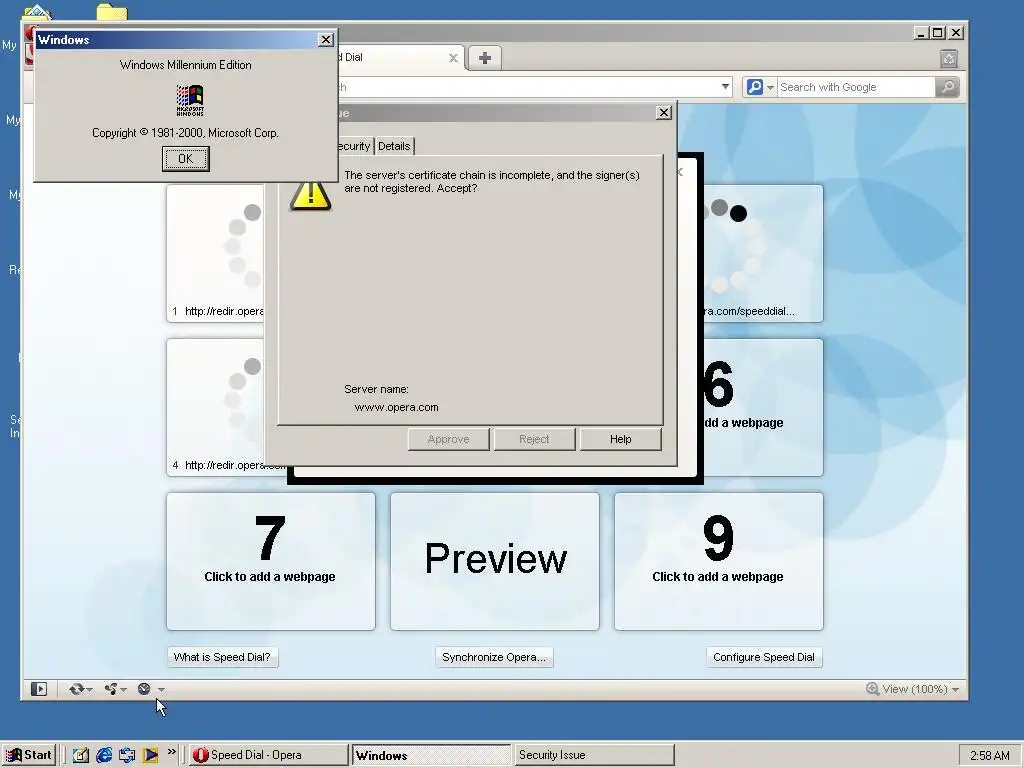Image resolution: width=1024 pixels, height=768 pixels.
Task: Open the search engine selector dropdown
Action: coord(771,88)
